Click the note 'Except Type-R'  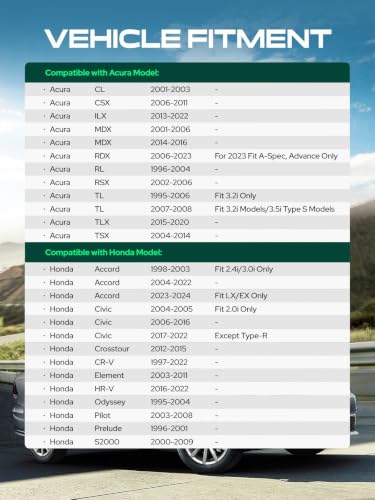(241, 336)
